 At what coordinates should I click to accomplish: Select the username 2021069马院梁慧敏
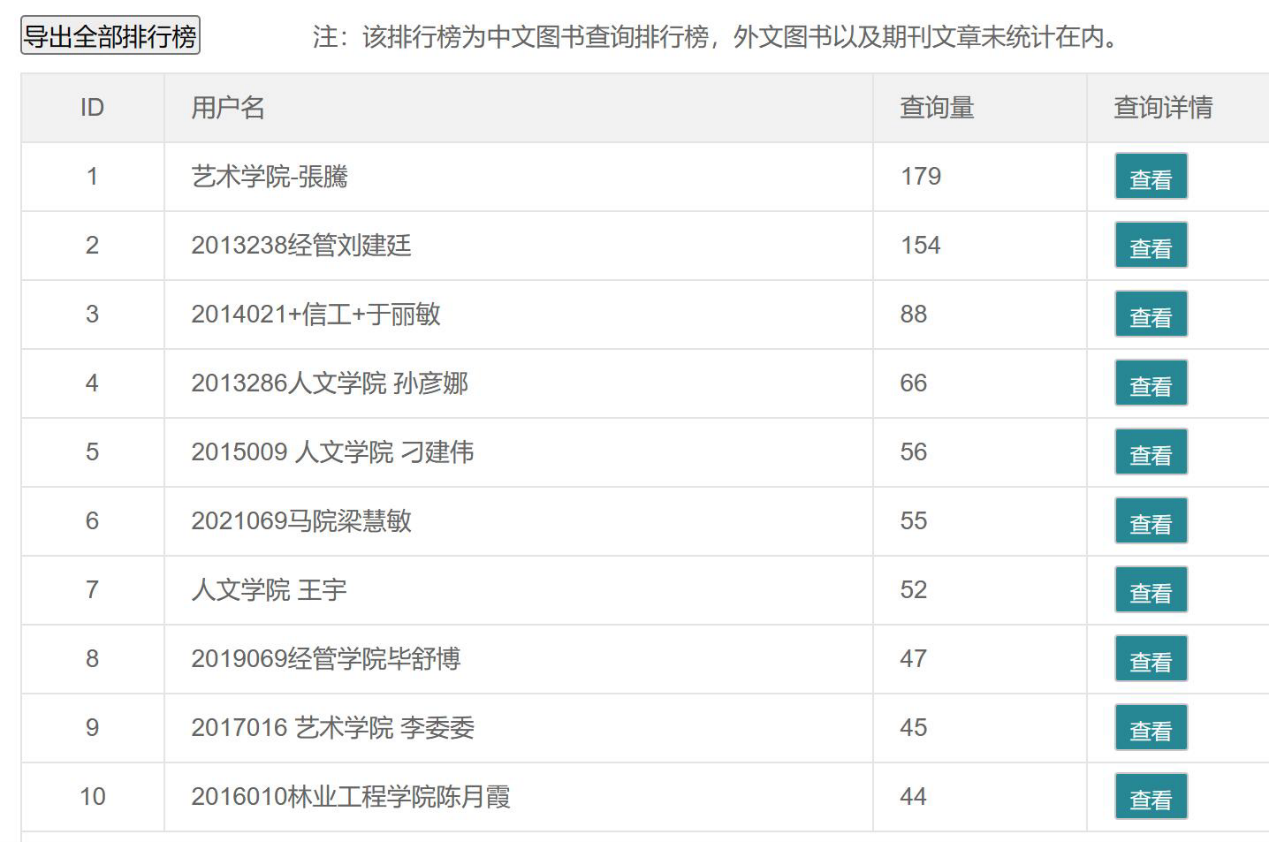coord(301,521)
